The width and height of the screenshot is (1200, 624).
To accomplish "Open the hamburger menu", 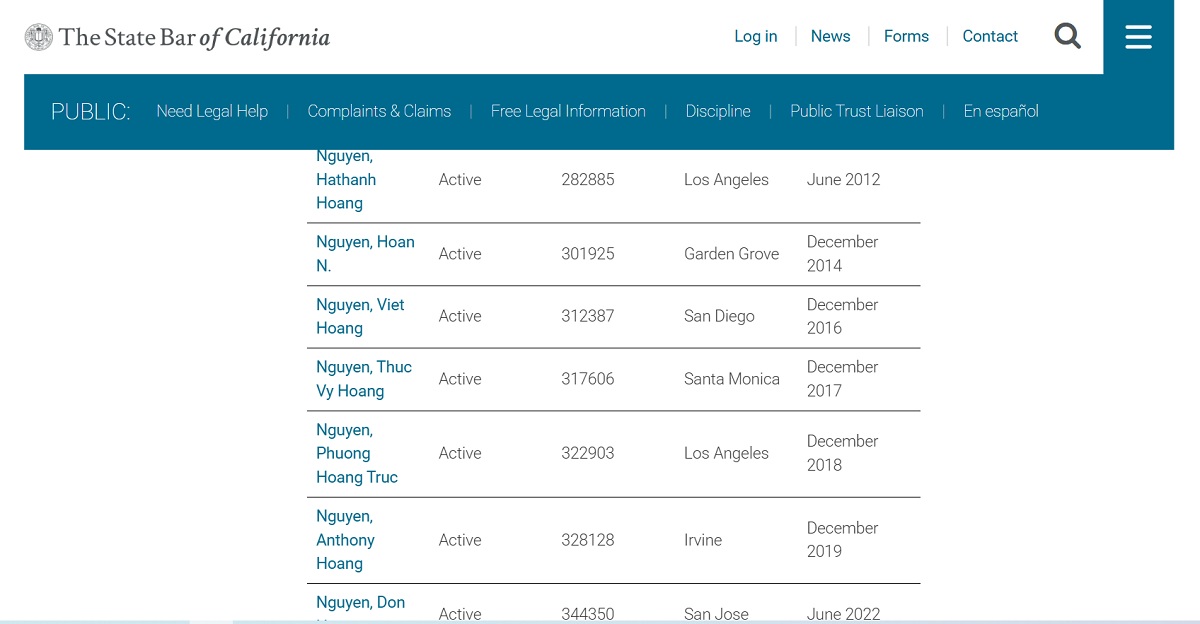I will pyautogui.click(x=1138, y=37).
